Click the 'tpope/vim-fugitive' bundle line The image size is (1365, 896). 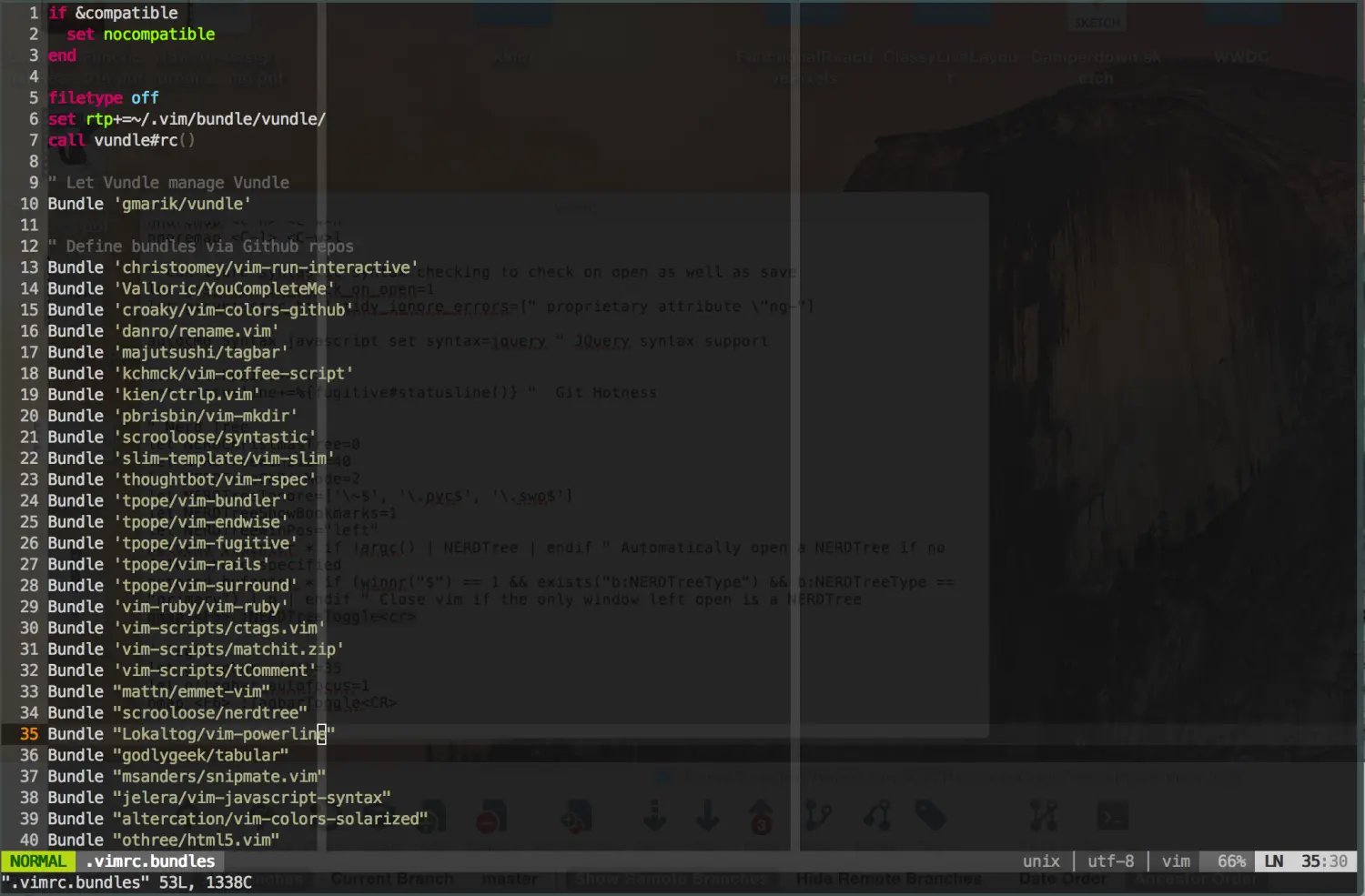pyautogui.click(x=173, y=543)
